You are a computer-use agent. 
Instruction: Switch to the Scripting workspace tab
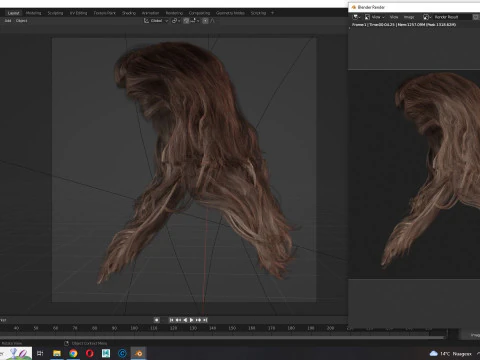[x=258, y=13]
